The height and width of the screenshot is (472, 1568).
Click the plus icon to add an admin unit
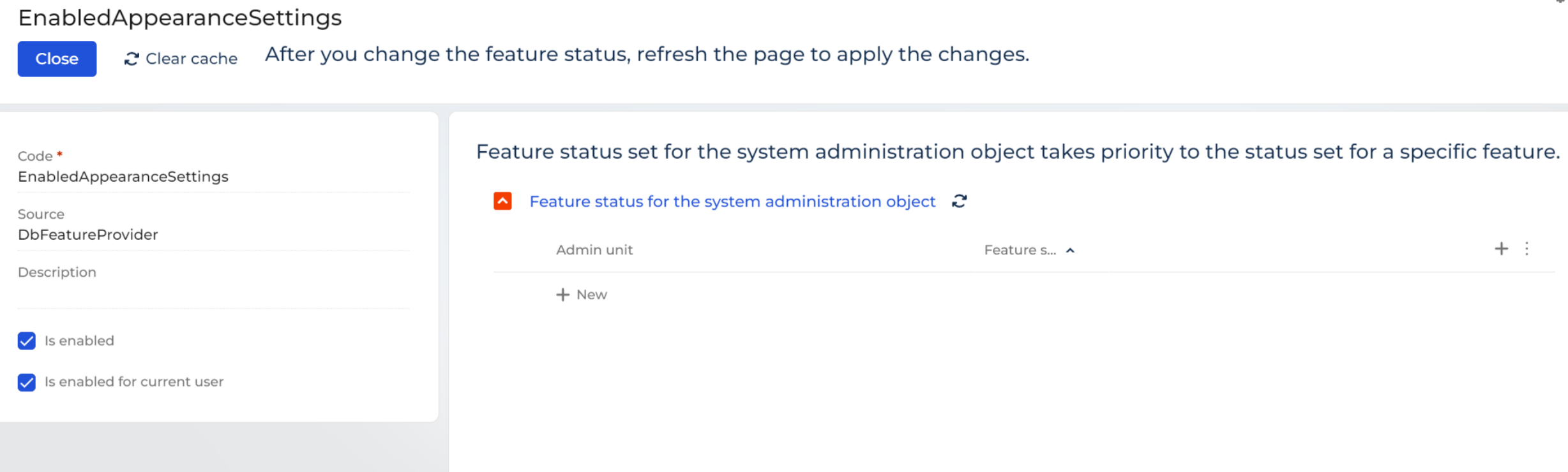pos(1502,249)
